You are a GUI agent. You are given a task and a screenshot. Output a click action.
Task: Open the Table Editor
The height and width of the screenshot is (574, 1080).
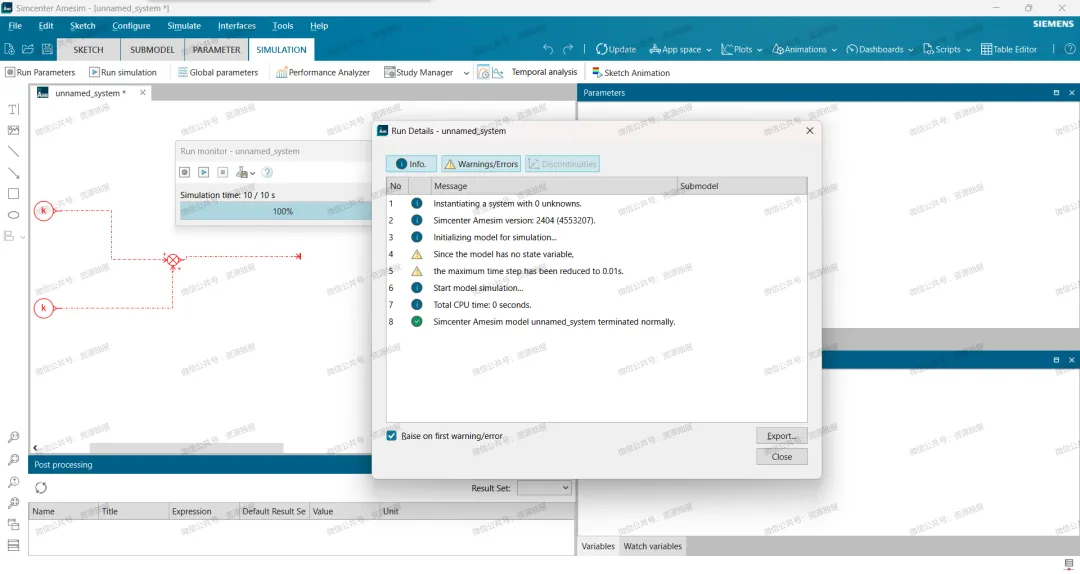[x=1009, y=50]
